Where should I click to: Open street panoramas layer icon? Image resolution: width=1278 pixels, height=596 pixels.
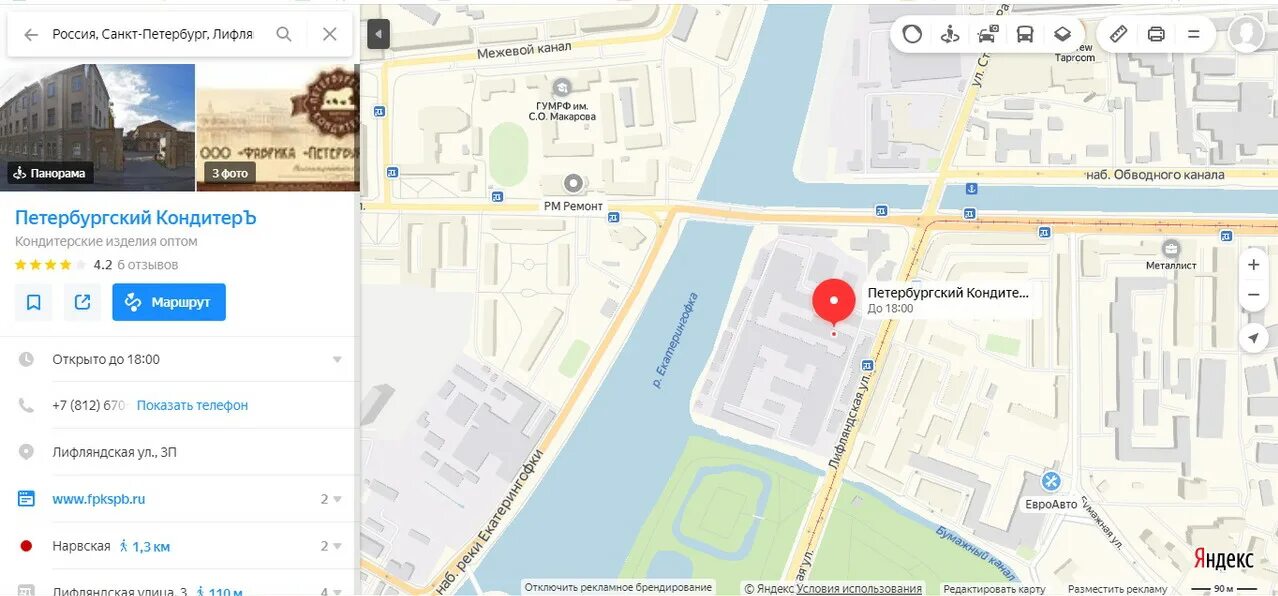pyautogui.click(x=950, y=34)
